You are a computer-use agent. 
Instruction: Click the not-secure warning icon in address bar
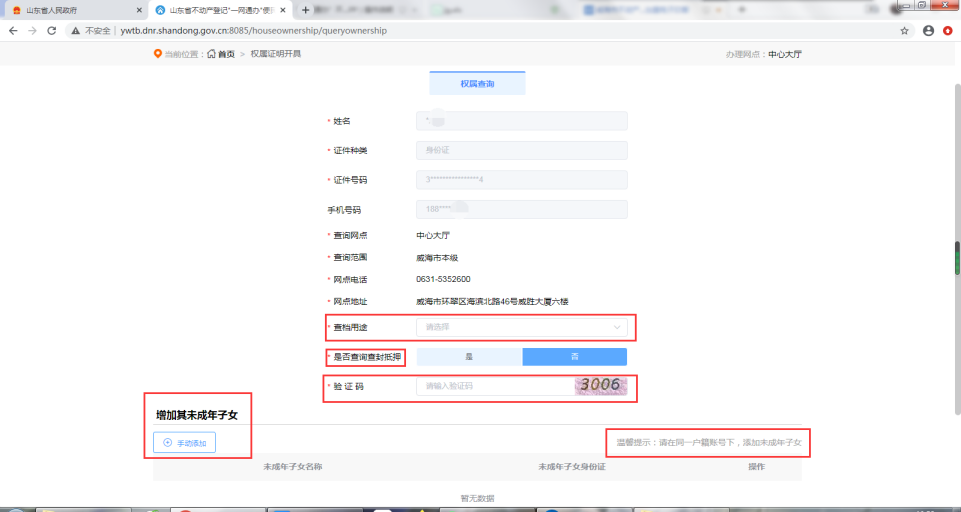click(x=76, y=31)
